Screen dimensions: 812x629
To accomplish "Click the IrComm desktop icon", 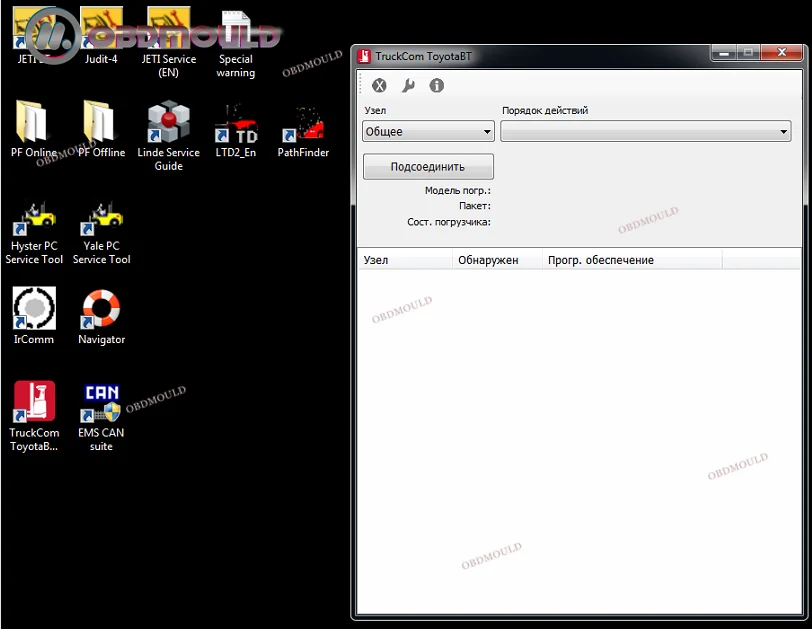I will point(35,309).
